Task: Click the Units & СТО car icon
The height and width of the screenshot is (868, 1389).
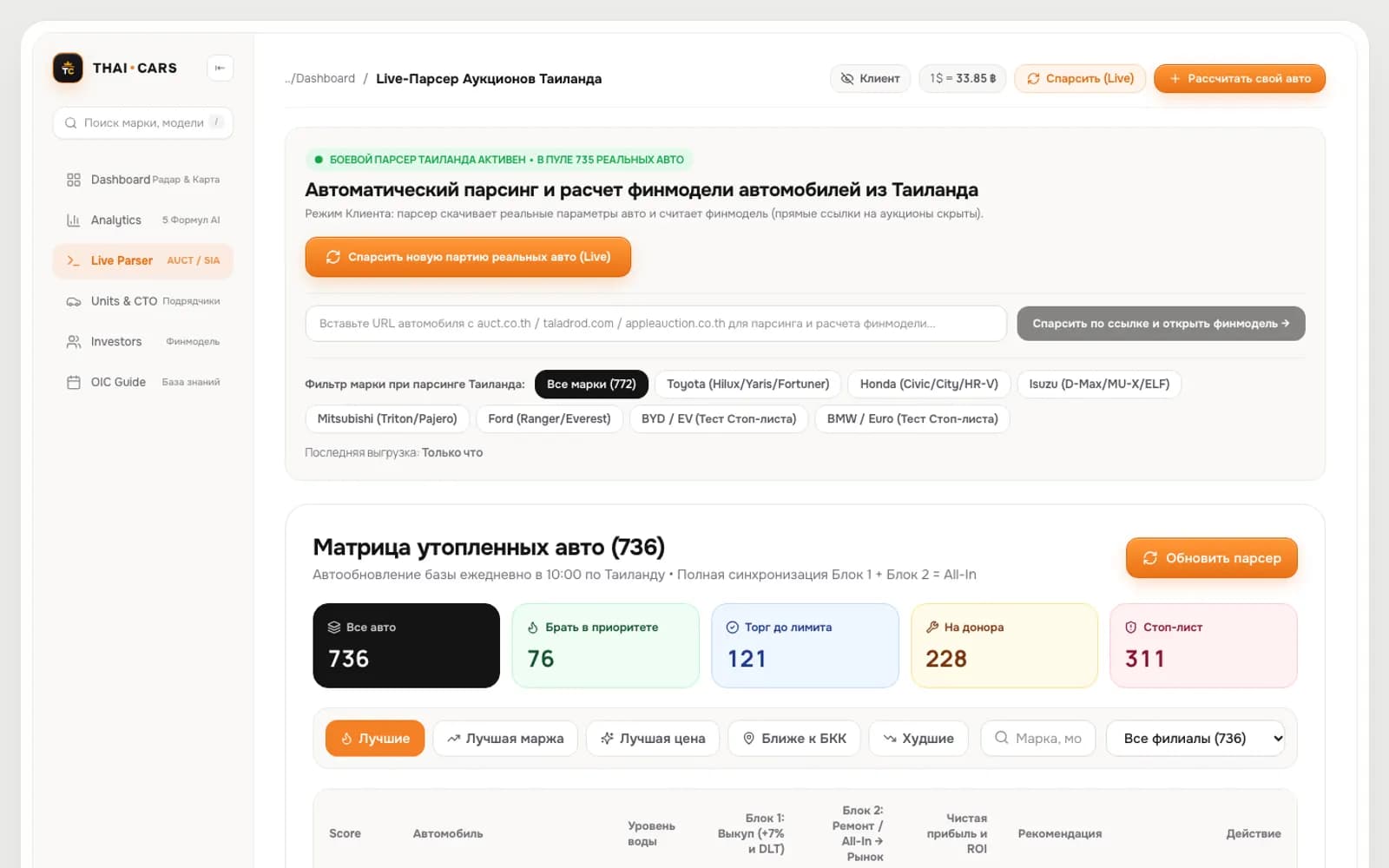Action: click(x=74, y=301)
